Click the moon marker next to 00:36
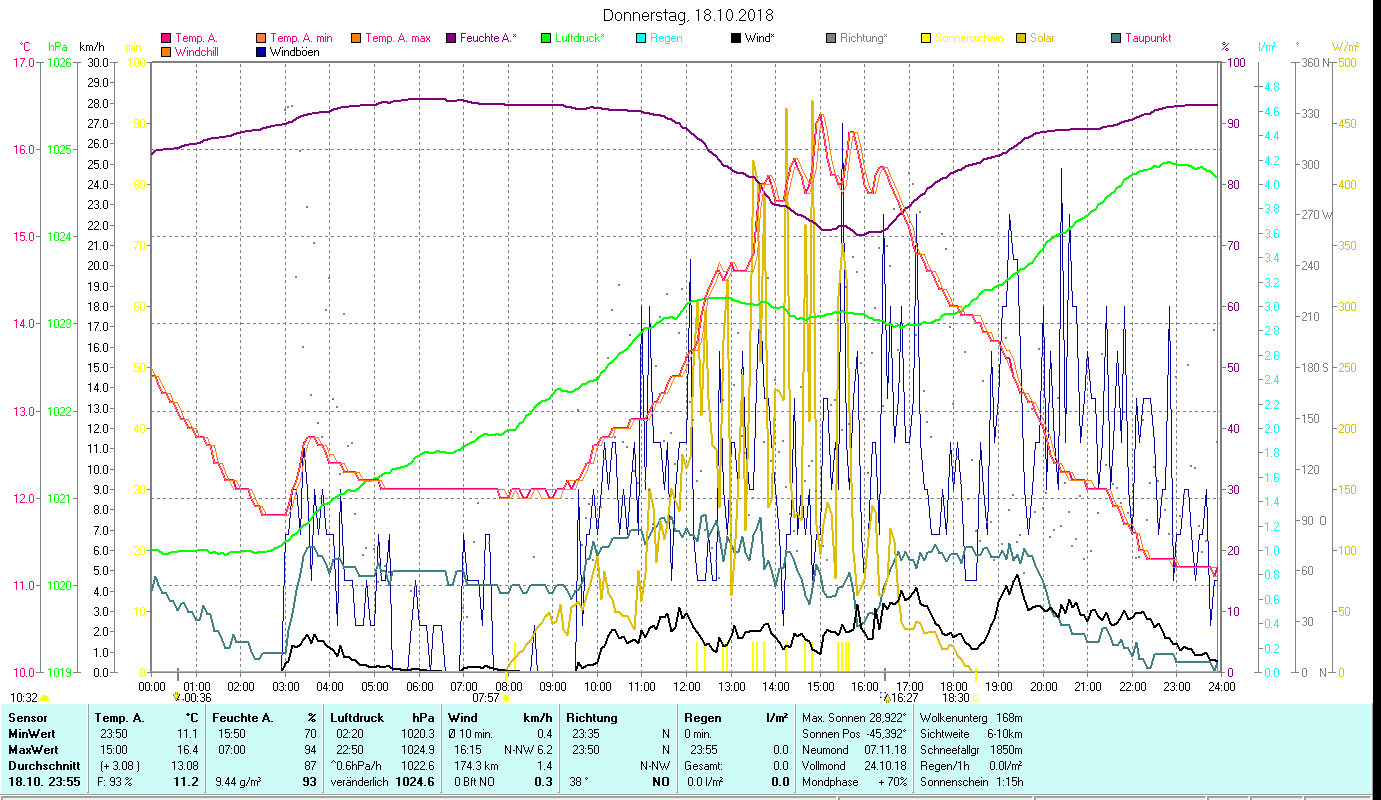Viewport: 1381px width, 800px height. click(x=178, y=697)
